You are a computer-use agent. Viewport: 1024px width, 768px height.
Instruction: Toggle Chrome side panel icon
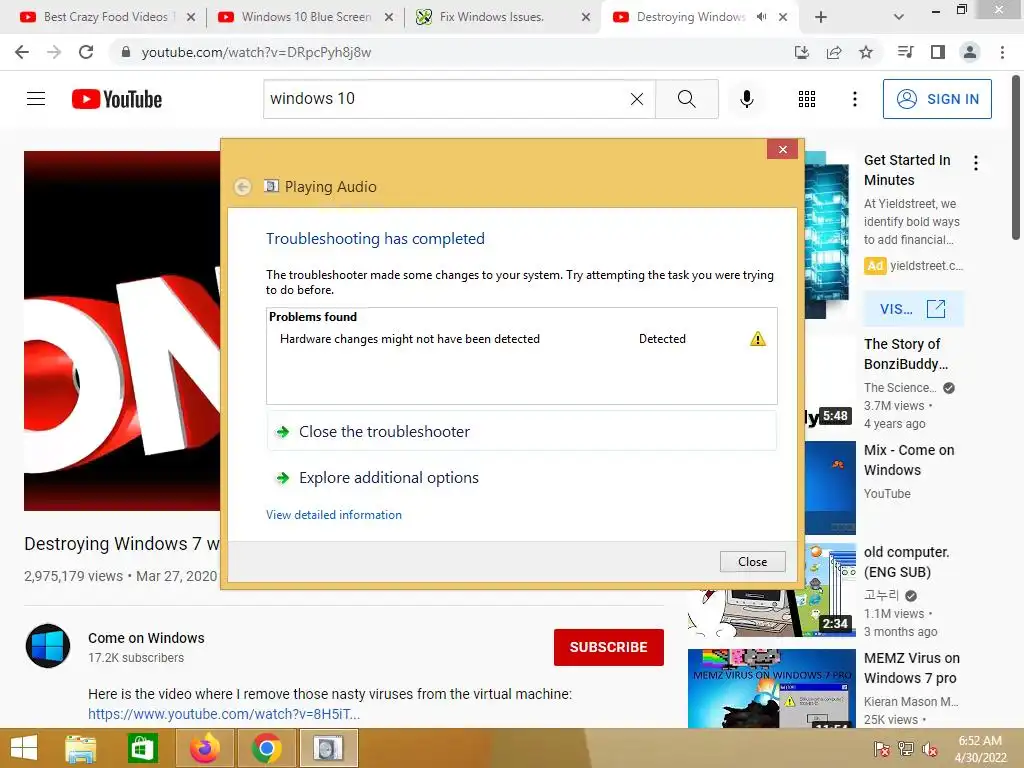(x=938, y=52)
